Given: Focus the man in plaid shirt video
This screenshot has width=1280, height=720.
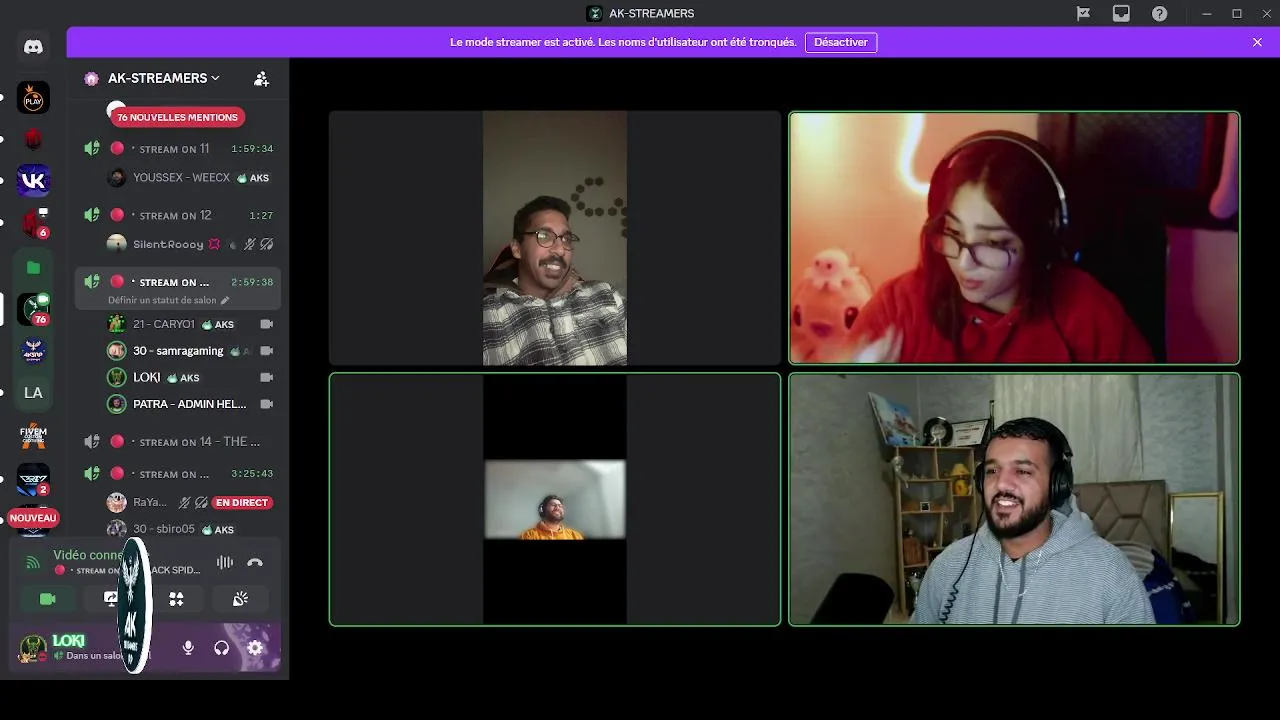Looking at the screenshot, I should pyautogui.click(x=555, y=238).
